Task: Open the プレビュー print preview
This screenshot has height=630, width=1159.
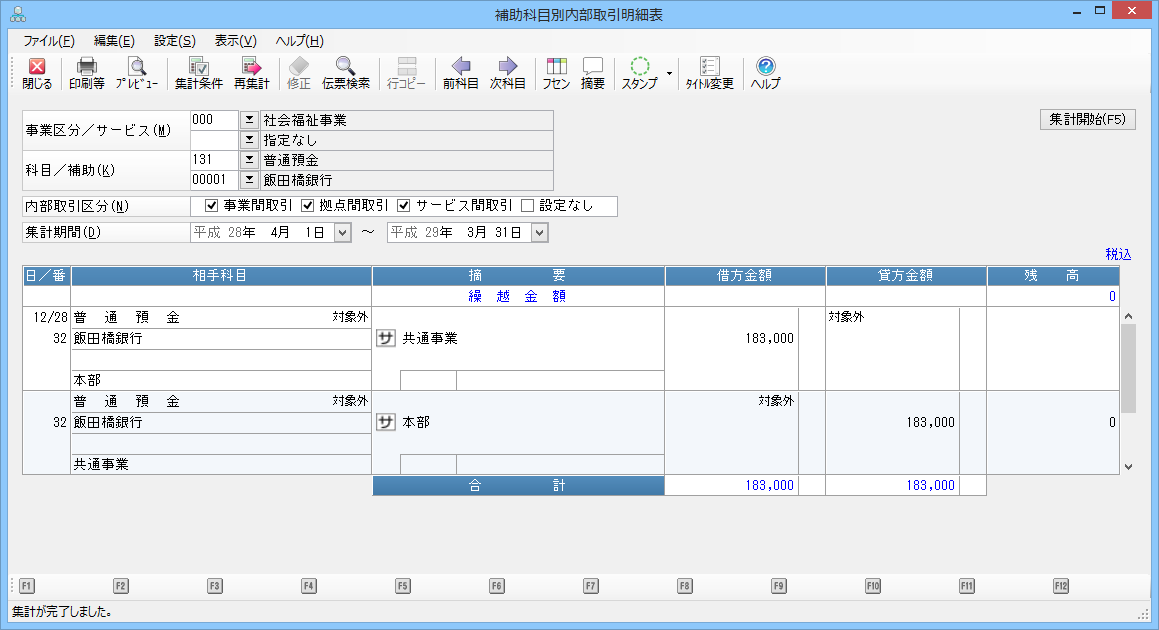Action: [136, 73]
